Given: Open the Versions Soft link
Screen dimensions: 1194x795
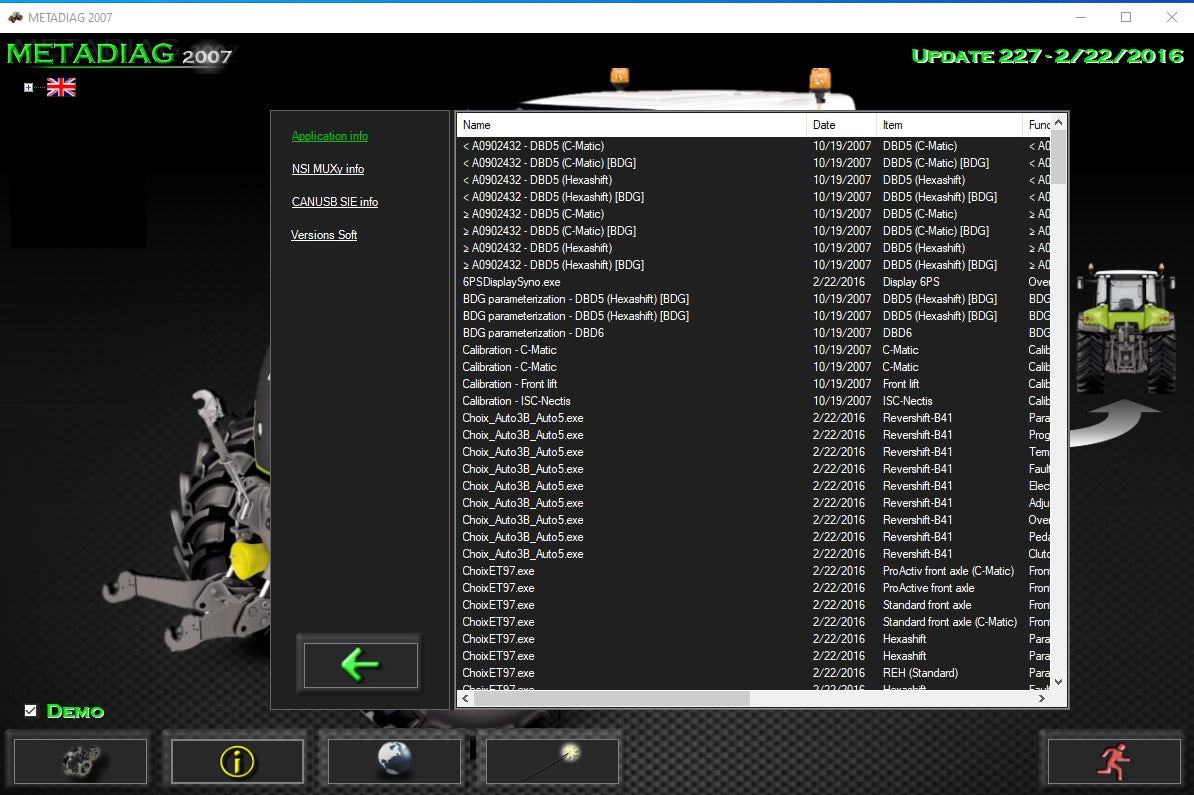Looking at the screenshot, I should (x=324, y=235).
